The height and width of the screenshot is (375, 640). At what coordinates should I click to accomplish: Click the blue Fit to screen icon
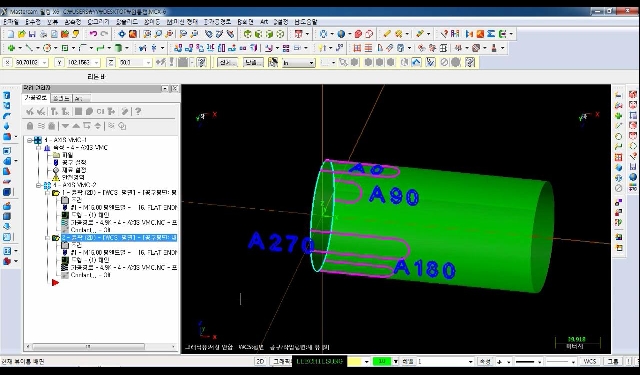[122, 34]
